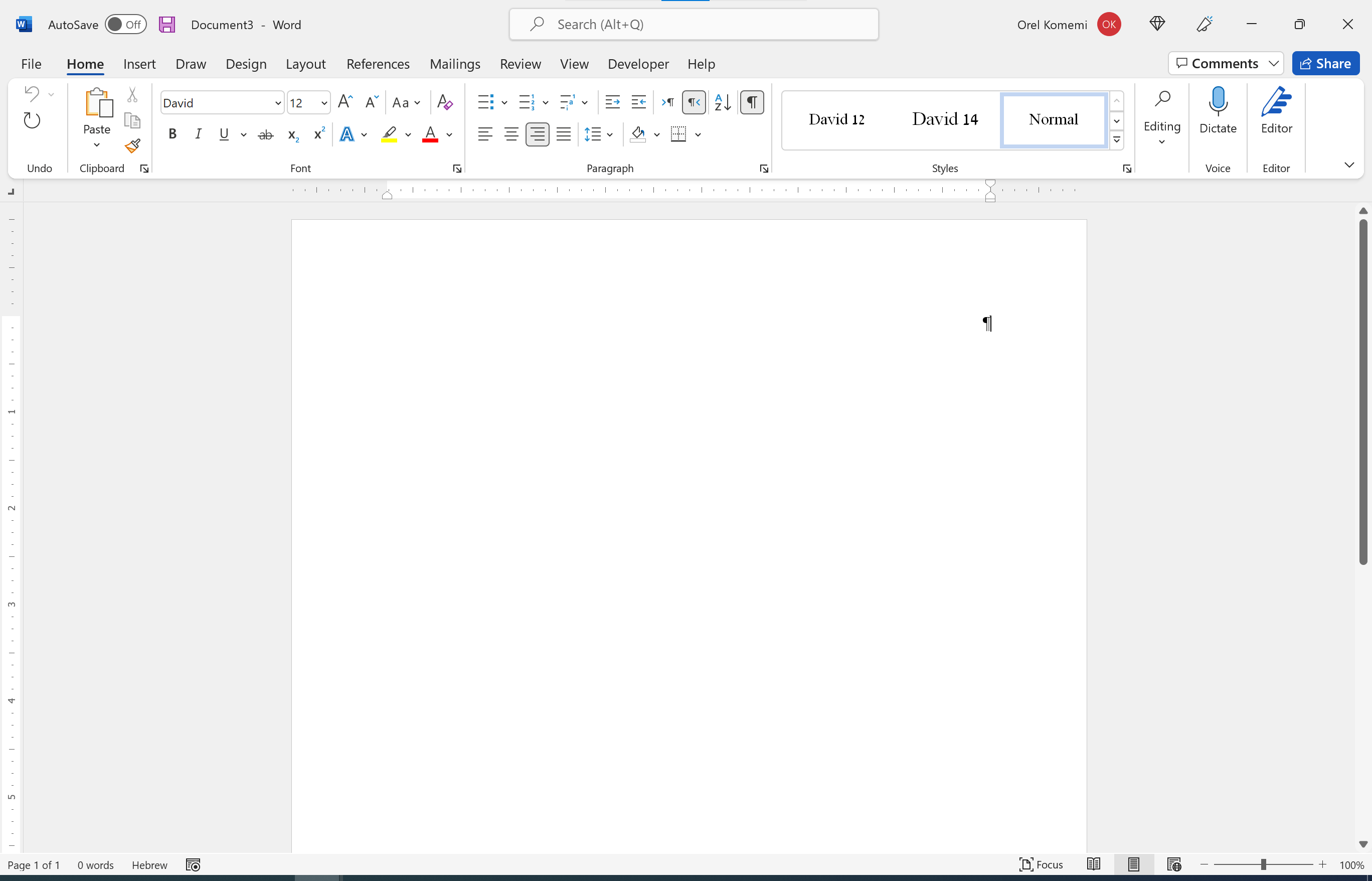1372x881 pixels.
Task: Click the Underline formatting icon
Action: (x=224, y=134)
